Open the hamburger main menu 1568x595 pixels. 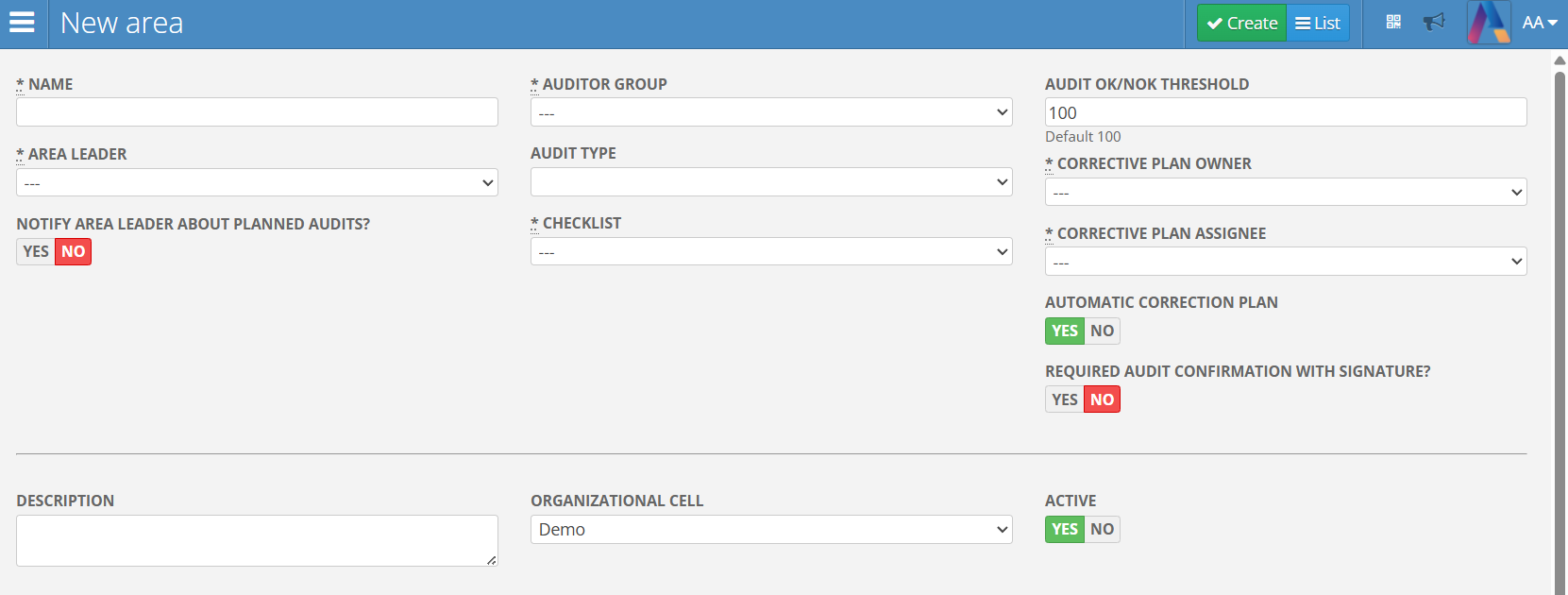[22, 23]
